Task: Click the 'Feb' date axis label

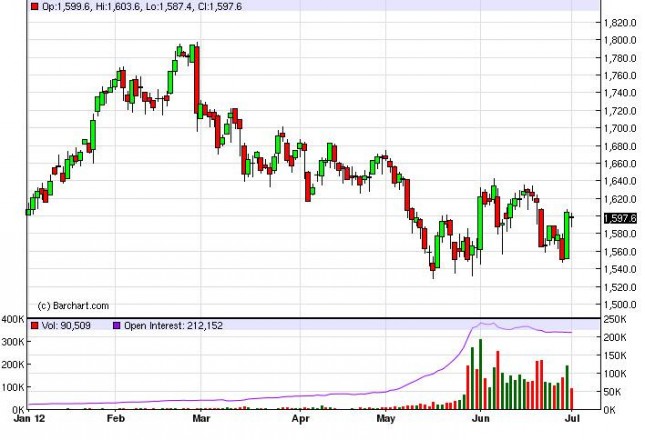Action: pyautogui.click(x=115, y=419)
